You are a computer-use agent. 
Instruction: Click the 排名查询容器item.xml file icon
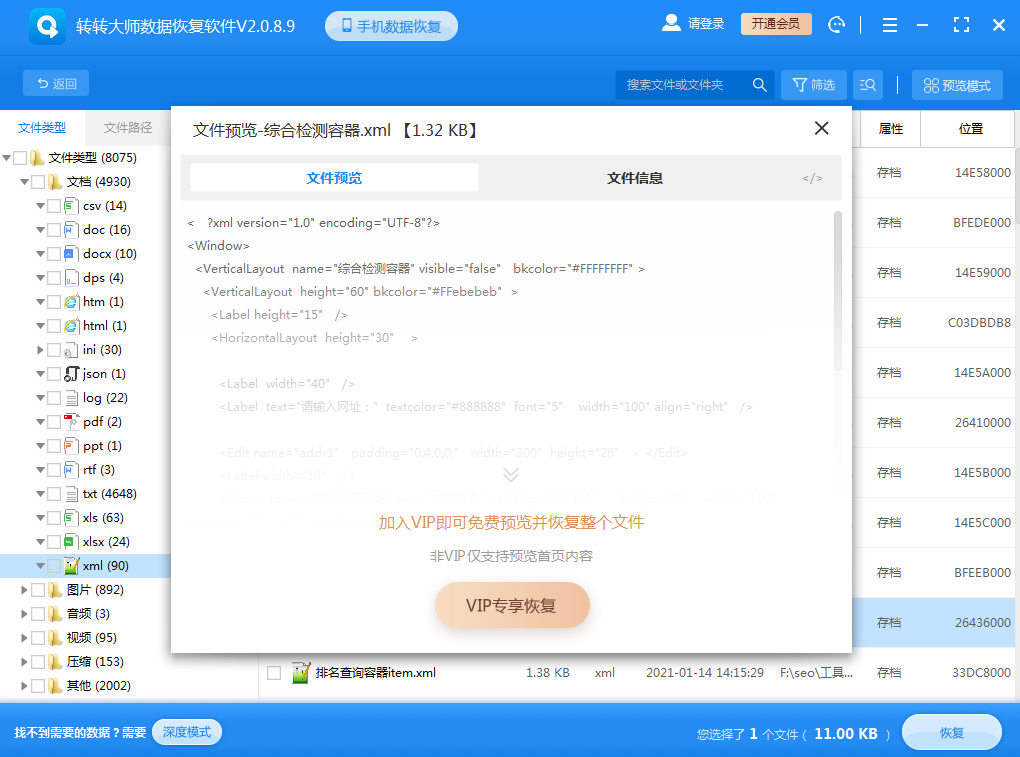coord(300,672)
